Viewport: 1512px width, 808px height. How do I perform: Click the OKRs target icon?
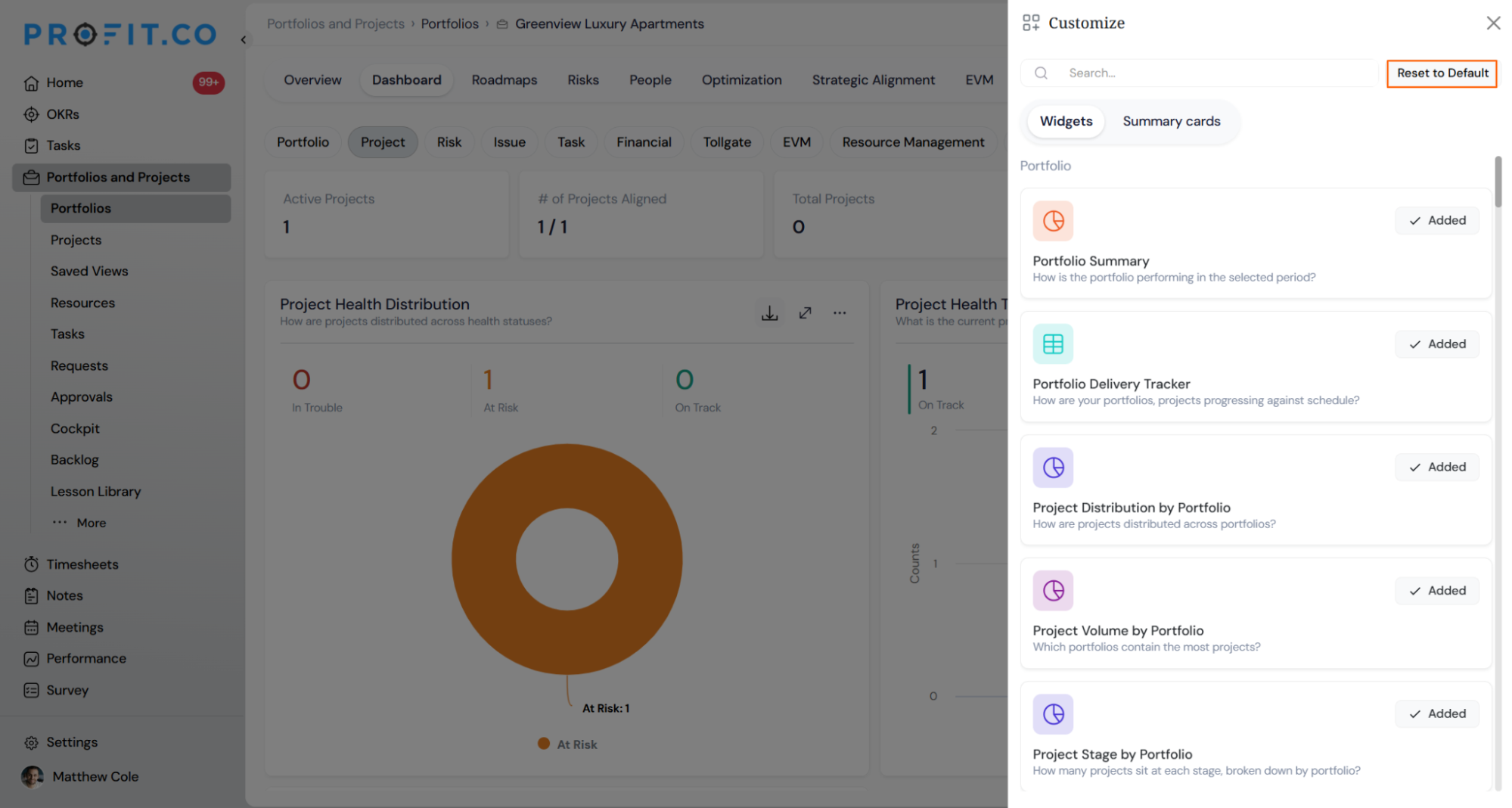click(31, 114)
